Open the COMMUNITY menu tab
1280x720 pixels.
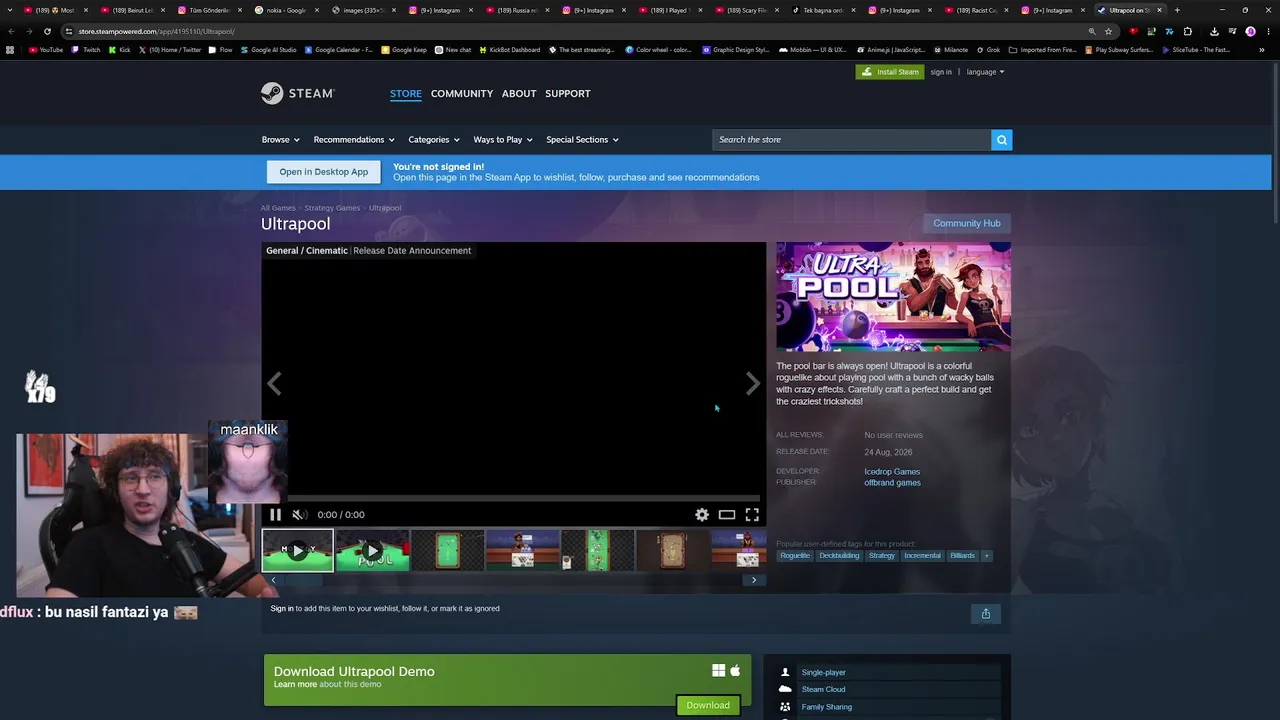(x=462, y=94)
